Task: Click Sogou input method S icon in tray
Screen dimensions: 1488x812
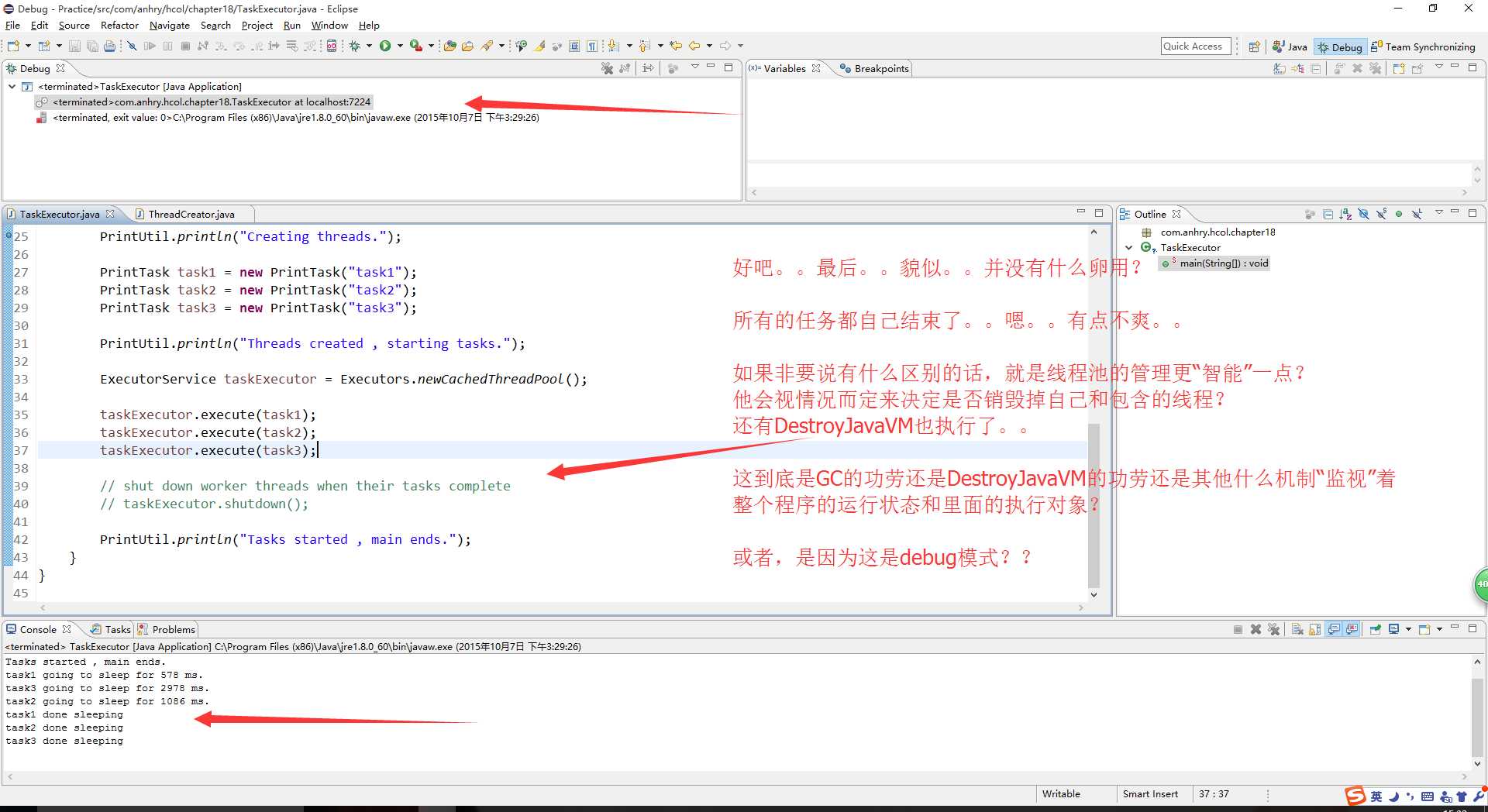Action: tap(1355, 796)
